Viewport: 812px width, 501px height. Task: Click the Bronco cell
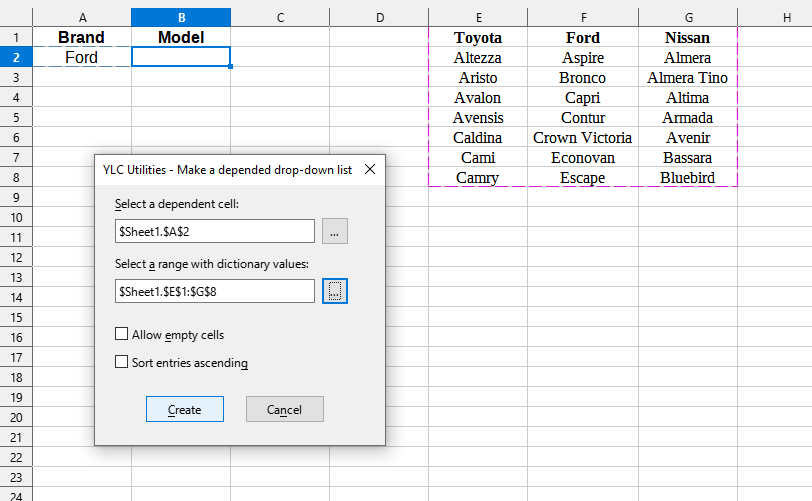coord(583,77)
